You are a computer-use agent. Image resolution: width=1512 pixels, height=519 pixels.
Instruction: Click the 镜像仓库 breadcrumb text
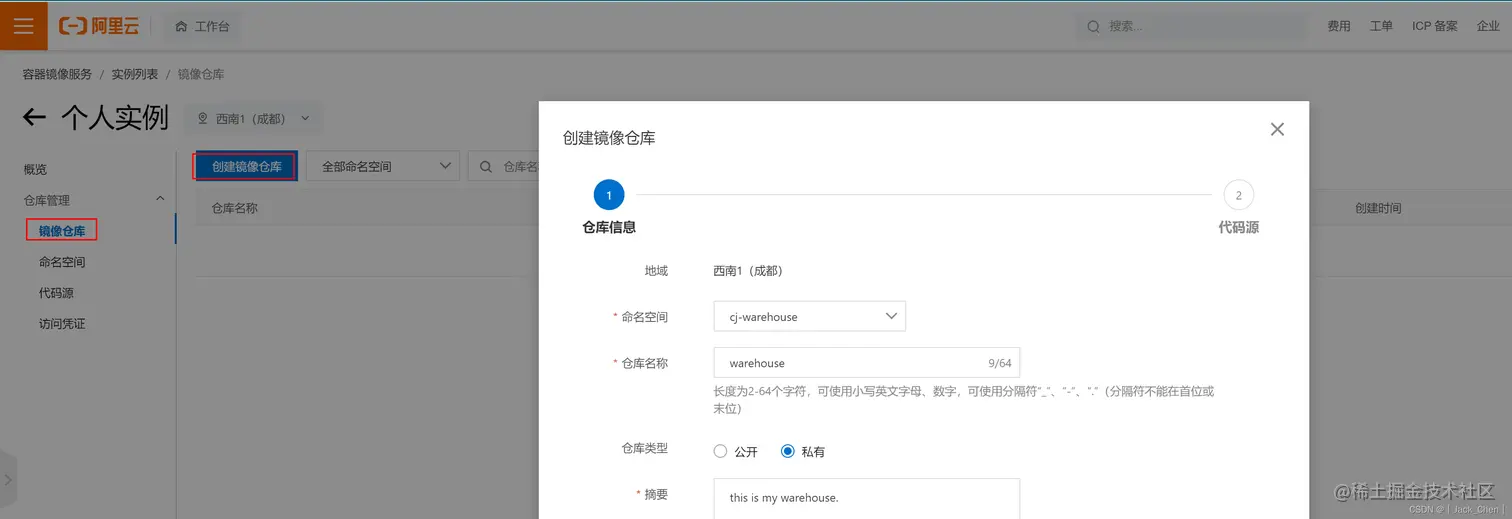[201, 74]
